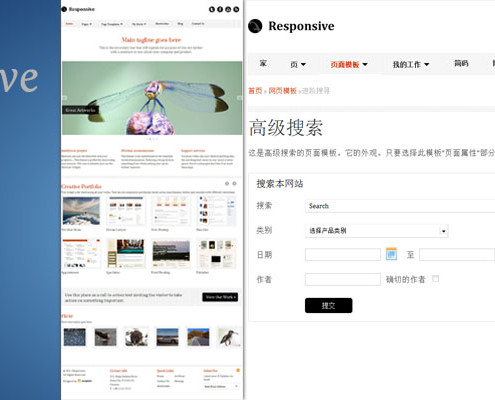
Task: Click the slider's left arrow on dragonfly image
Action: click(65, 98)
